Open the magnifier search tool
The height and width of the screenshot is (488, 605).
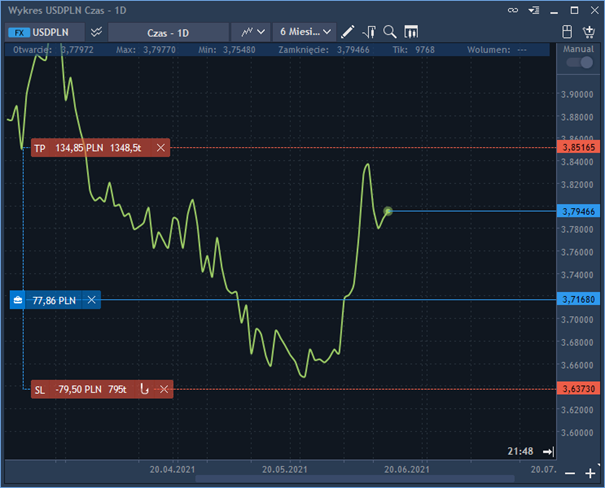point(390,32)
